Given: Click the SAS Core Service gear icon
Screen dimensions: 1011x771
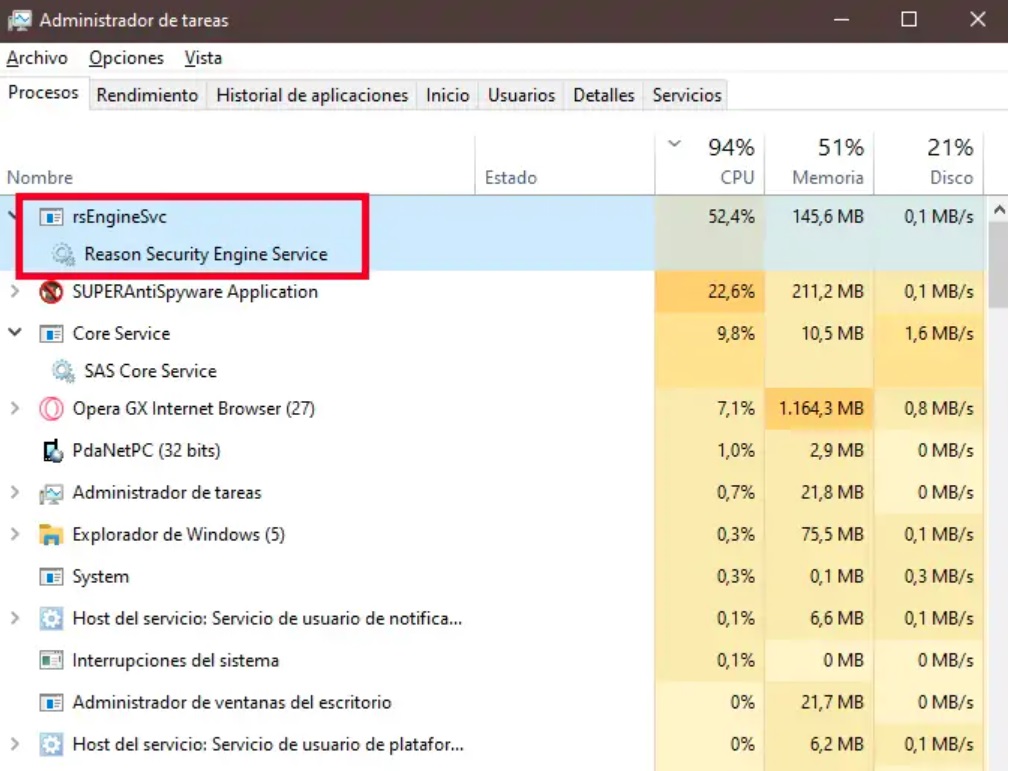Looking at the screenshot, I should pyautogui.click(x=63, y=371).
